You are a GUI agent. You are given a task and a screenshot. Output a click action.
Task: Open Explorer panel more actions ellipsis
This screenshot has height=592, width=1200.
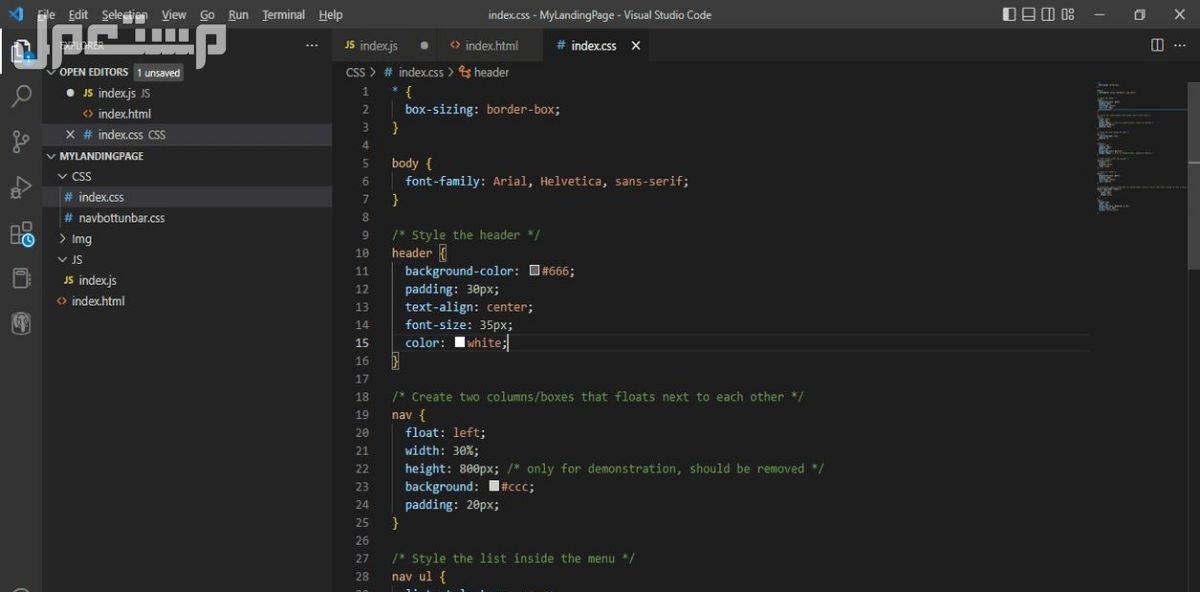click(312, 46)
